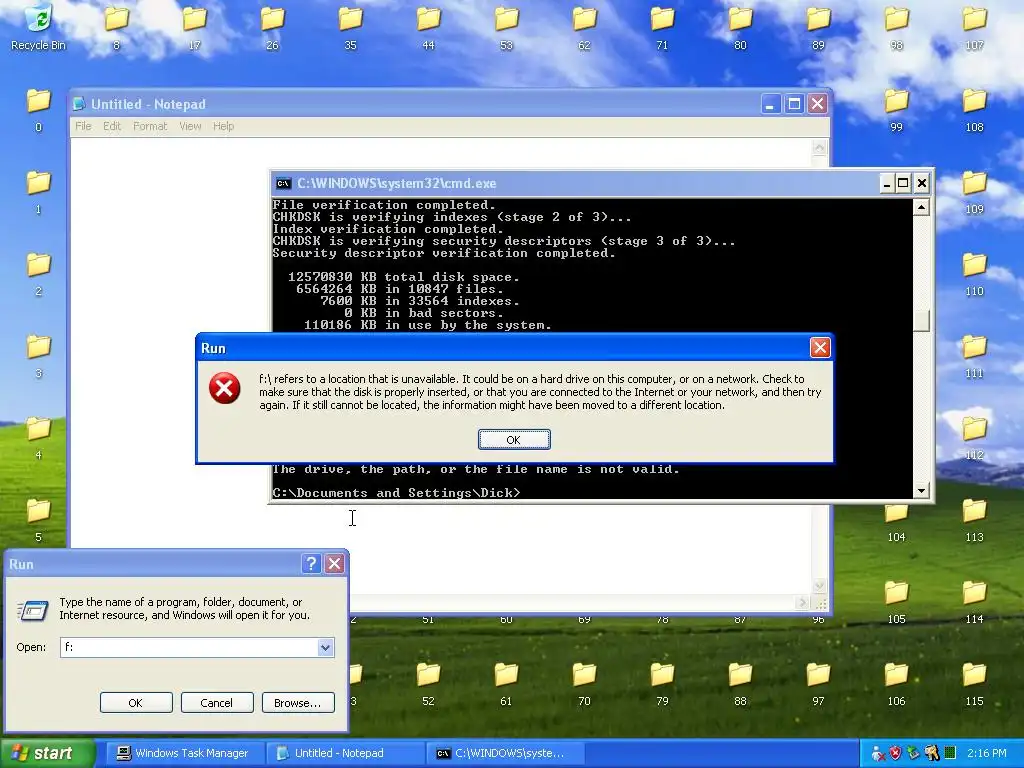Open Notepad's File menu
1024x768 pixels.
pyautogui.click(x=83, y=126)
